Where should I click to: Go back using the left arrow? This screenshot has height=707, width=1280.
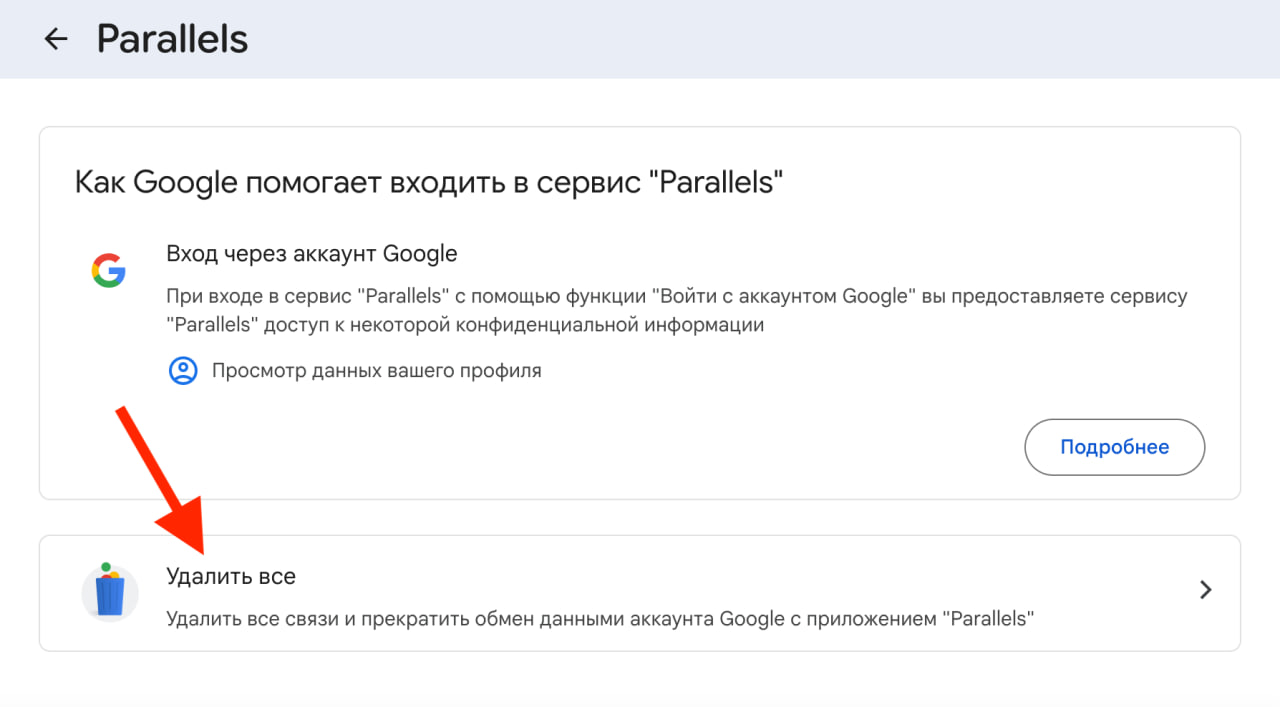pos(56,39)
